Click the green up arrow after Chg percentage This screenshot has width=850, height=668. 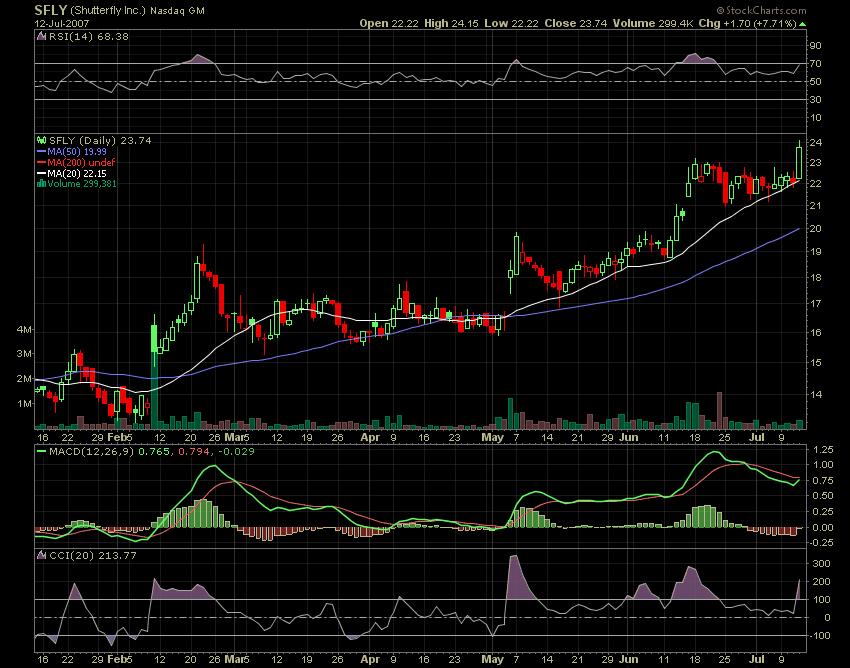[802, 24]
